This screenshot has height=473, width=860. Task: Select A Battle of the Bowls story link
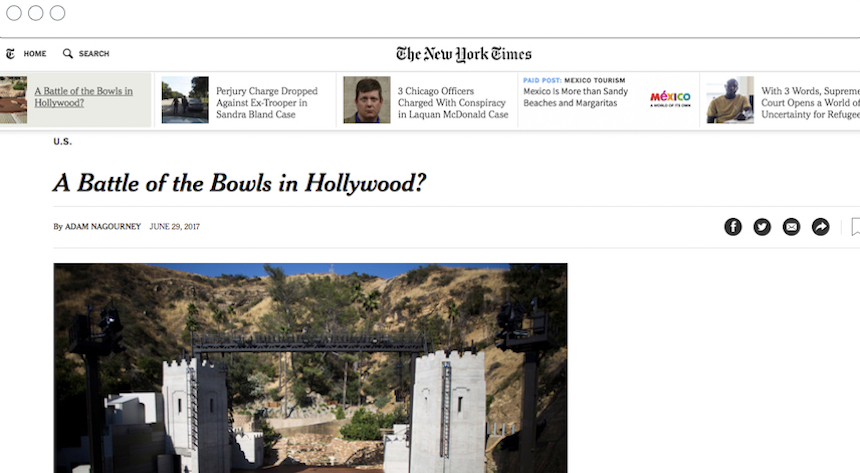tap(83, 97)
